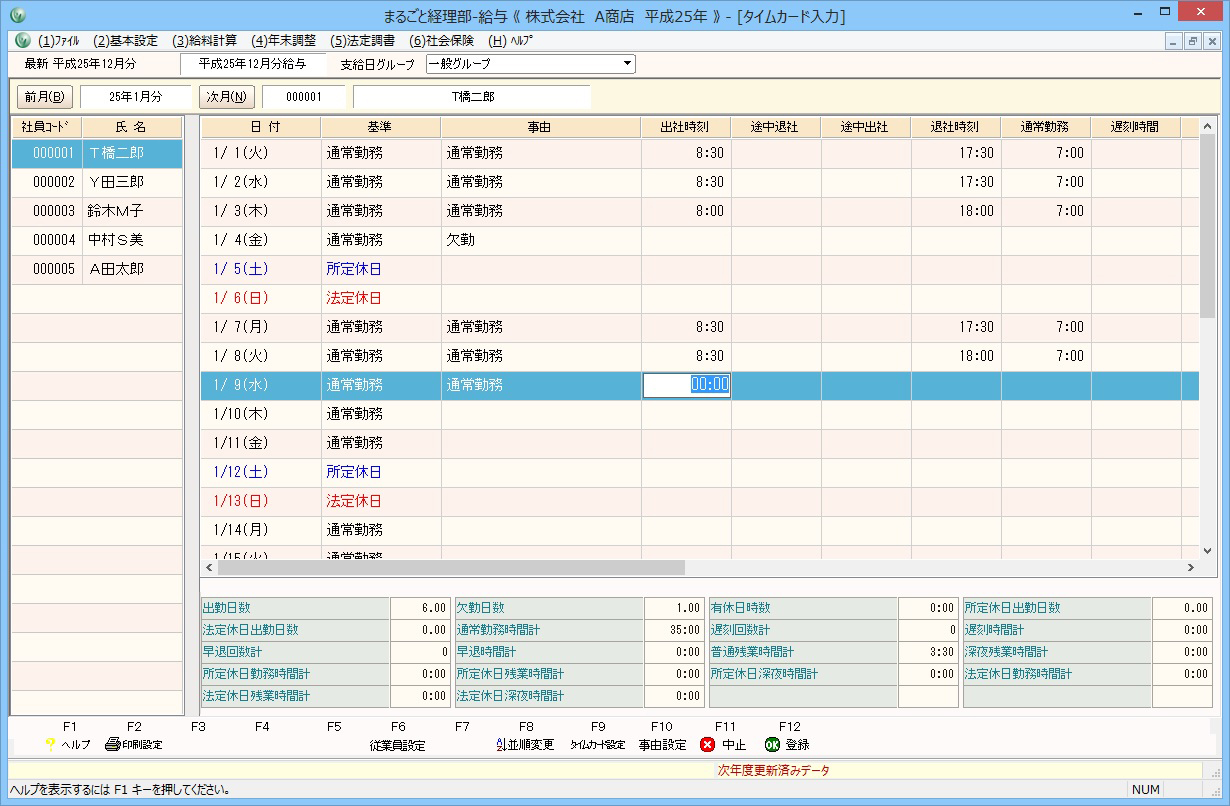The width and height of the screenshot is (1230, 806).
Task: Click the 1/ 1(火) date cell
Action: [261, 153]
